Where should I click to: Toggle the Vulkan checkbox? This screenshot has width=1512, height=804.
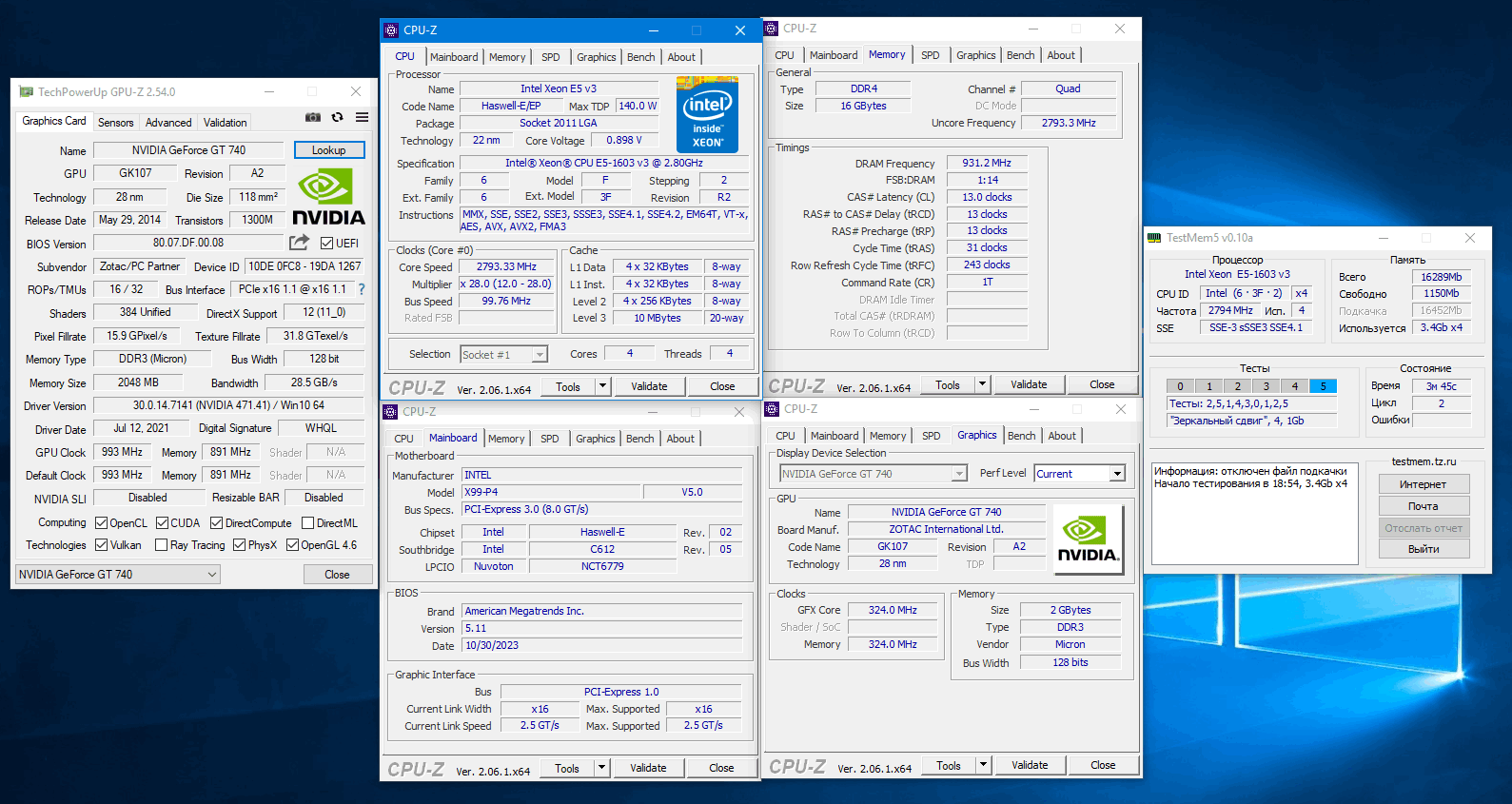(102, 545)
